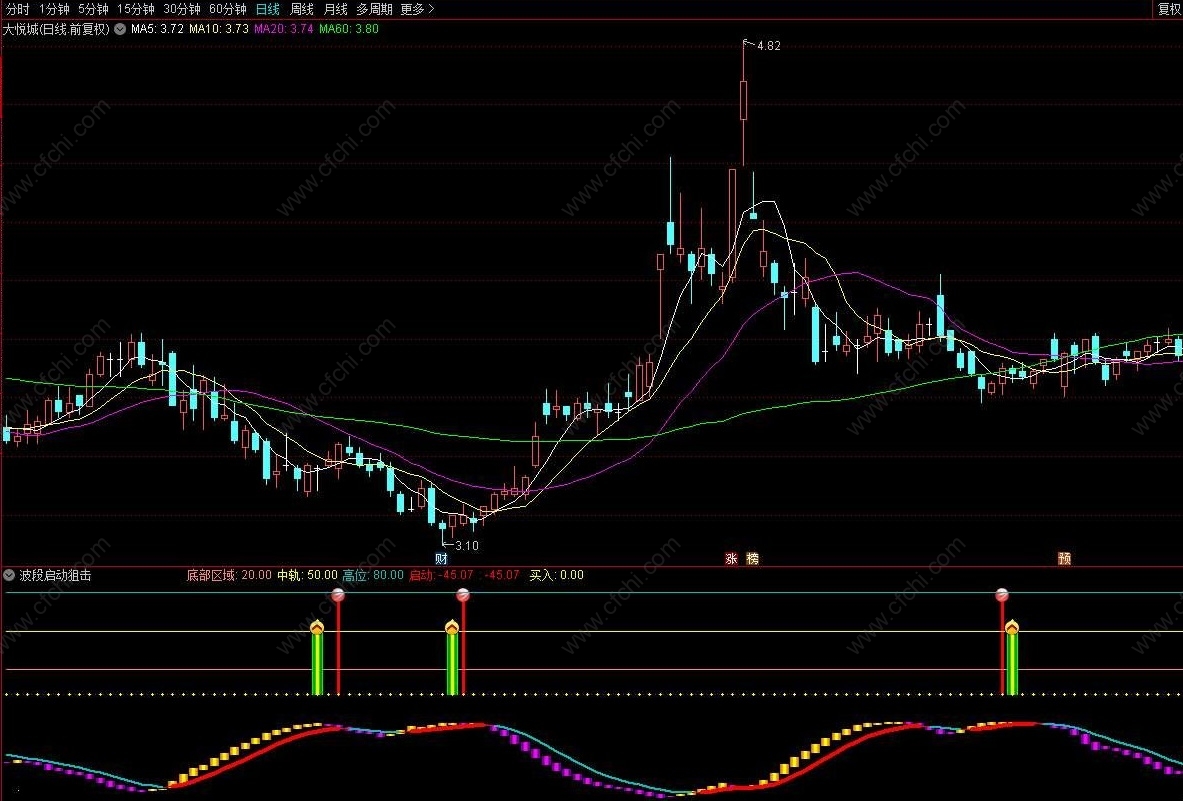Screen dimensions: 1183x801
Task: Click the first red ball signal marker
Action: coord(338,595)
